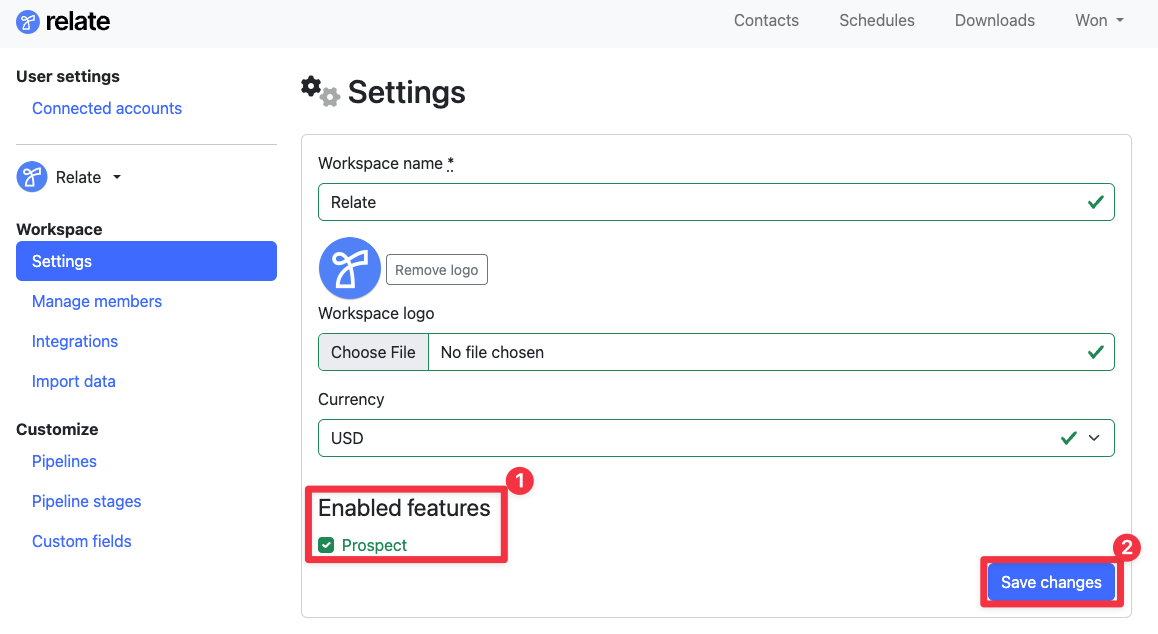Click the green checkmark in Workspace name field

click(x=1095, y=201)
